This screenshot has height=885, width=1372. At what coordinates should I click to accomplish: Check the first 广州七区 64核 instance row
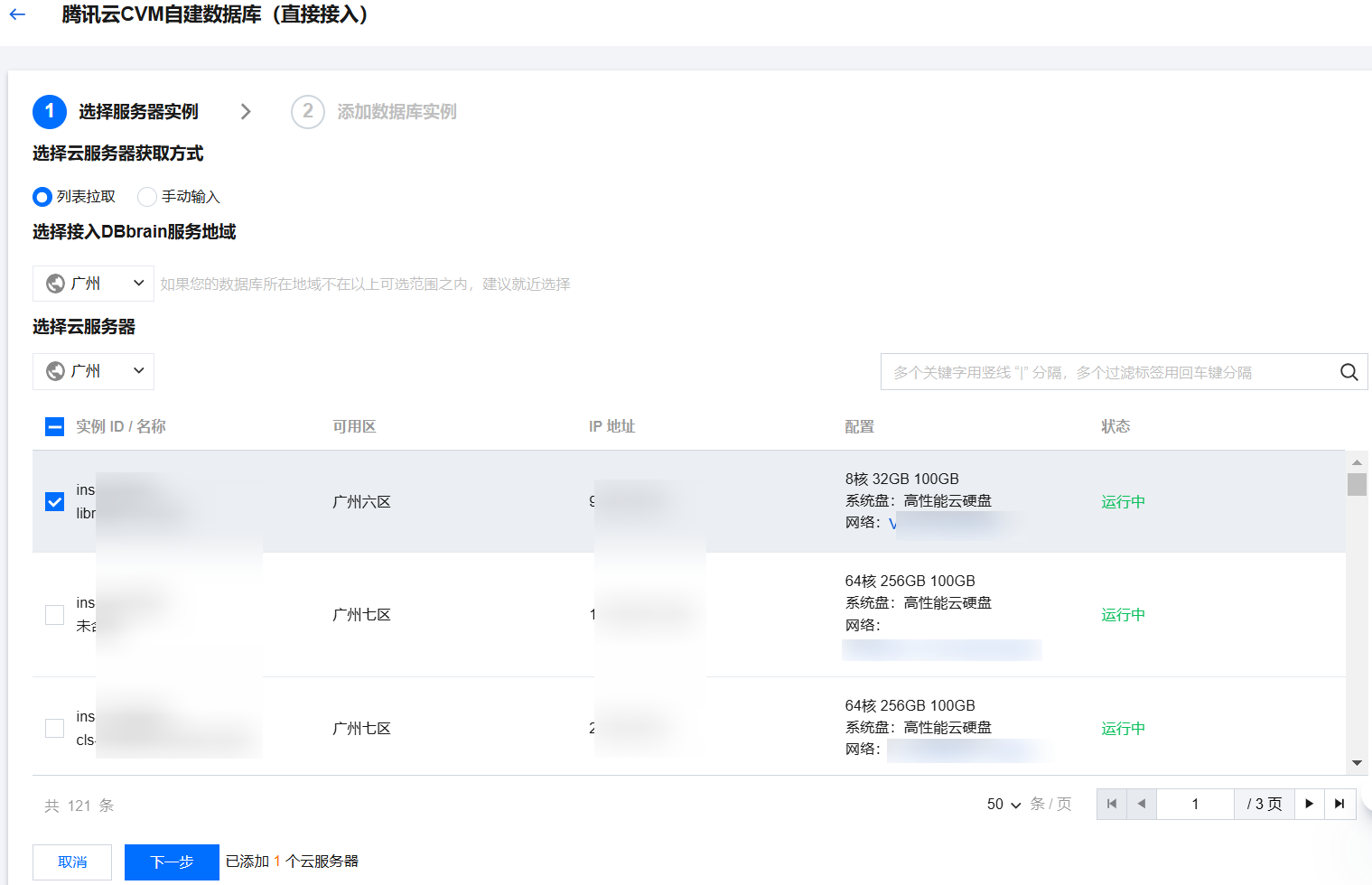pos(55,615)
